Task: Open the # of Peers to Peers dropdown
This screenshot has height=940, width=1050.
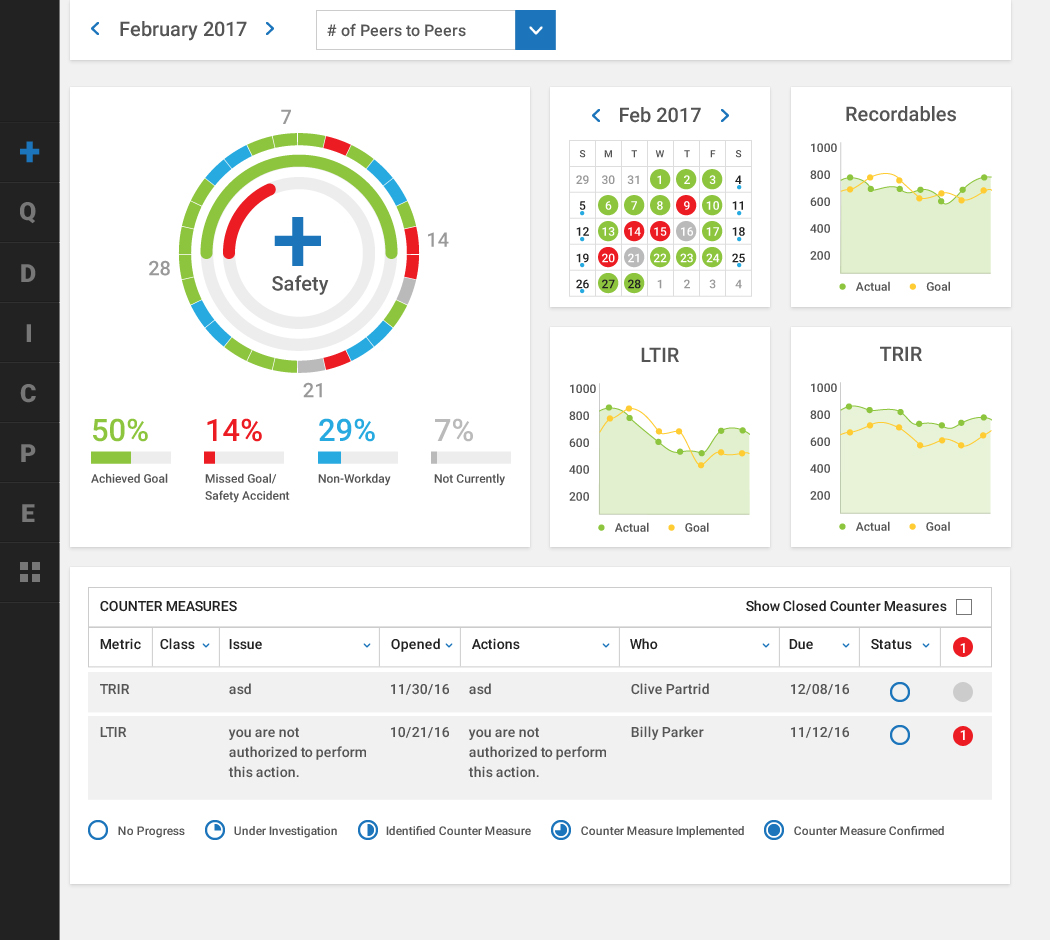Action: click(535, 30)
